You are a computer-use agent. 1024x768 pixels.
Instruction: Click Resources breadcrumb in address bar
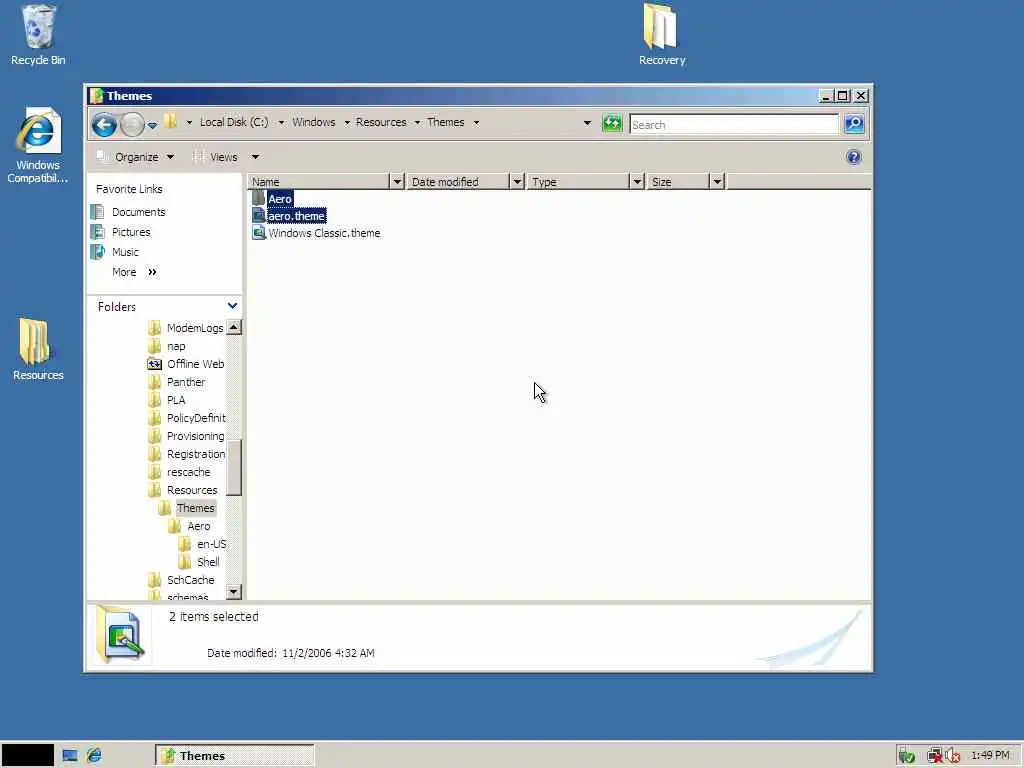(x=381, y=122)
